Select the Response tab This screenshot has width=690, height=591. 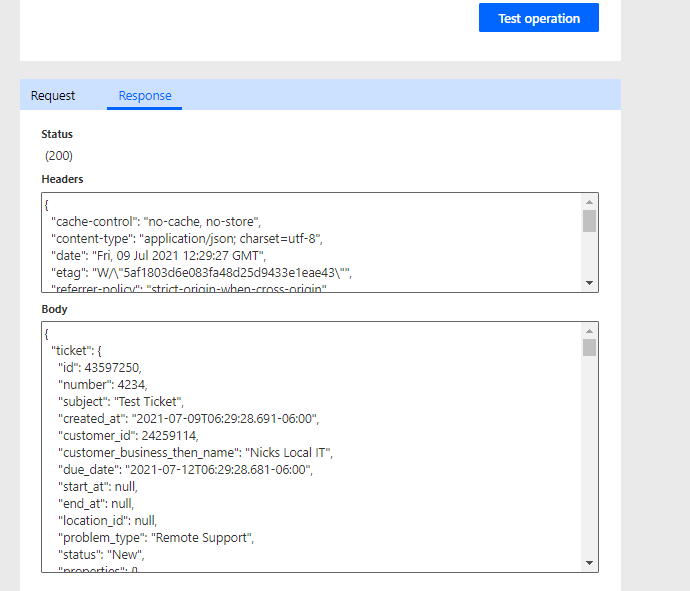[x=145, y=96]
